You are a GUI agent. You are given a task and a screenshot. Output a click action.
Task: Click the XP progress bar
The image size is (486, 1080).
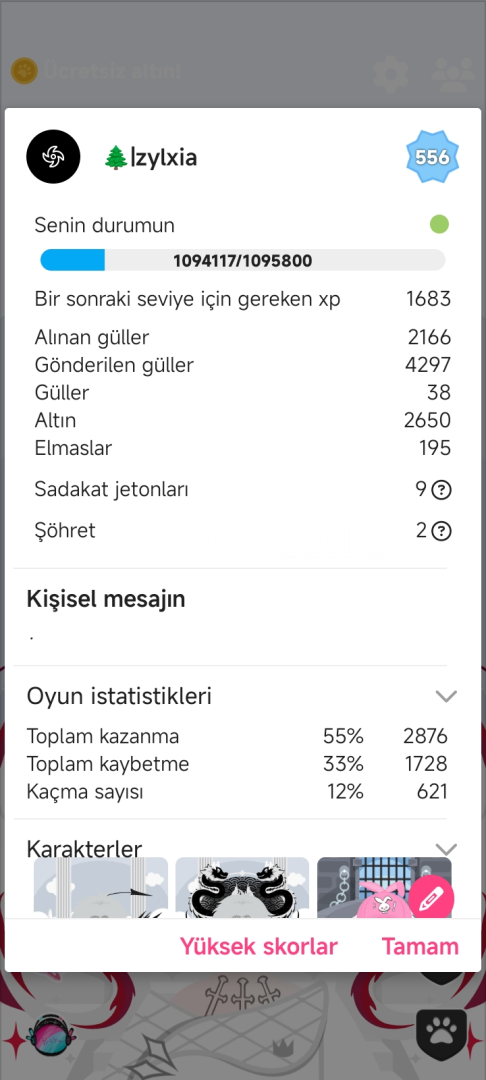(243, 260)
